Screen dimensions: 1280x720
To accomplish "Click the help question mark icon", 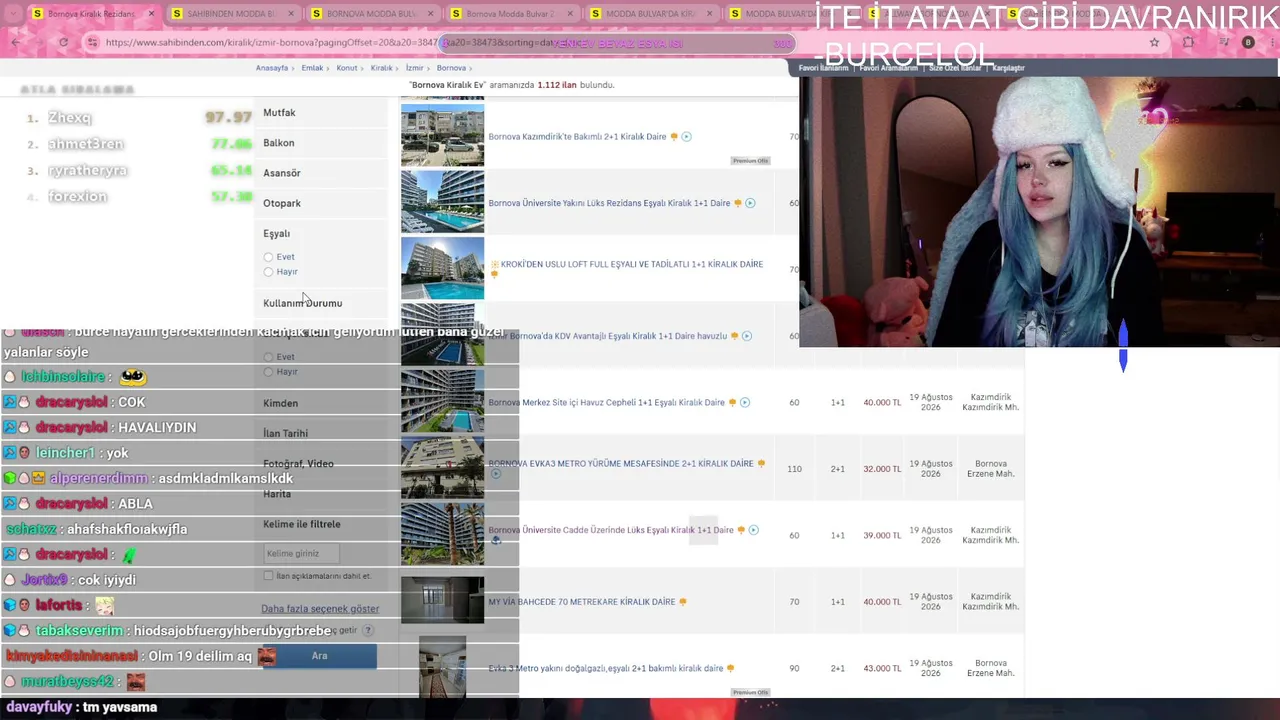I will (368, 630).
